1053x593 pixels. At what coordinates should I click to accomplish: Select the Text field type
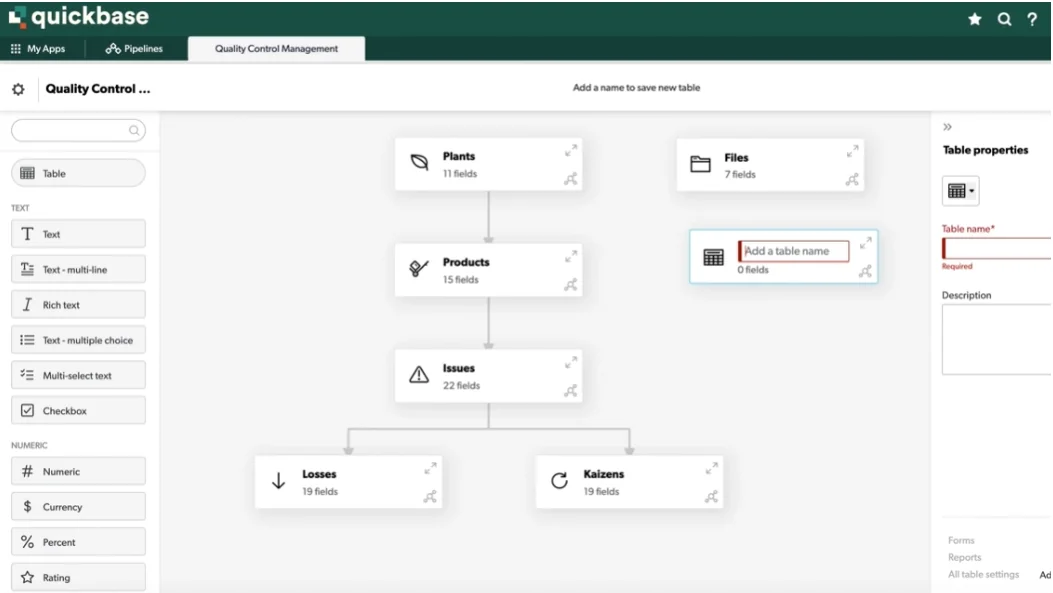(78, 234)
